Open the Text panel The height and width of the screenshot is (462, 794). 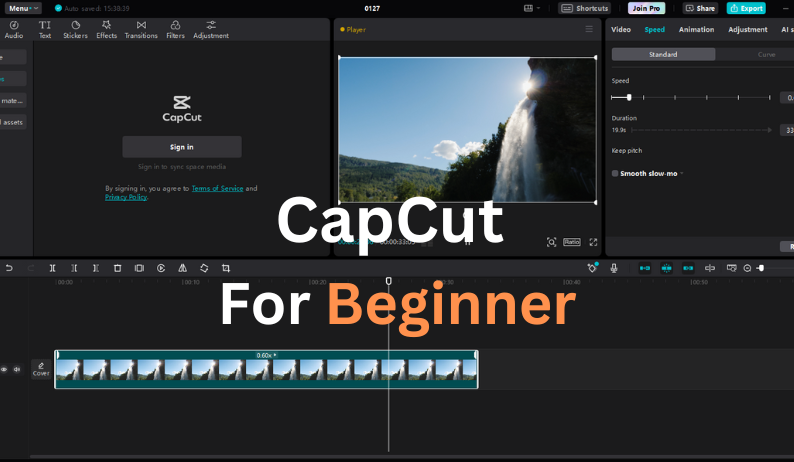45,29
